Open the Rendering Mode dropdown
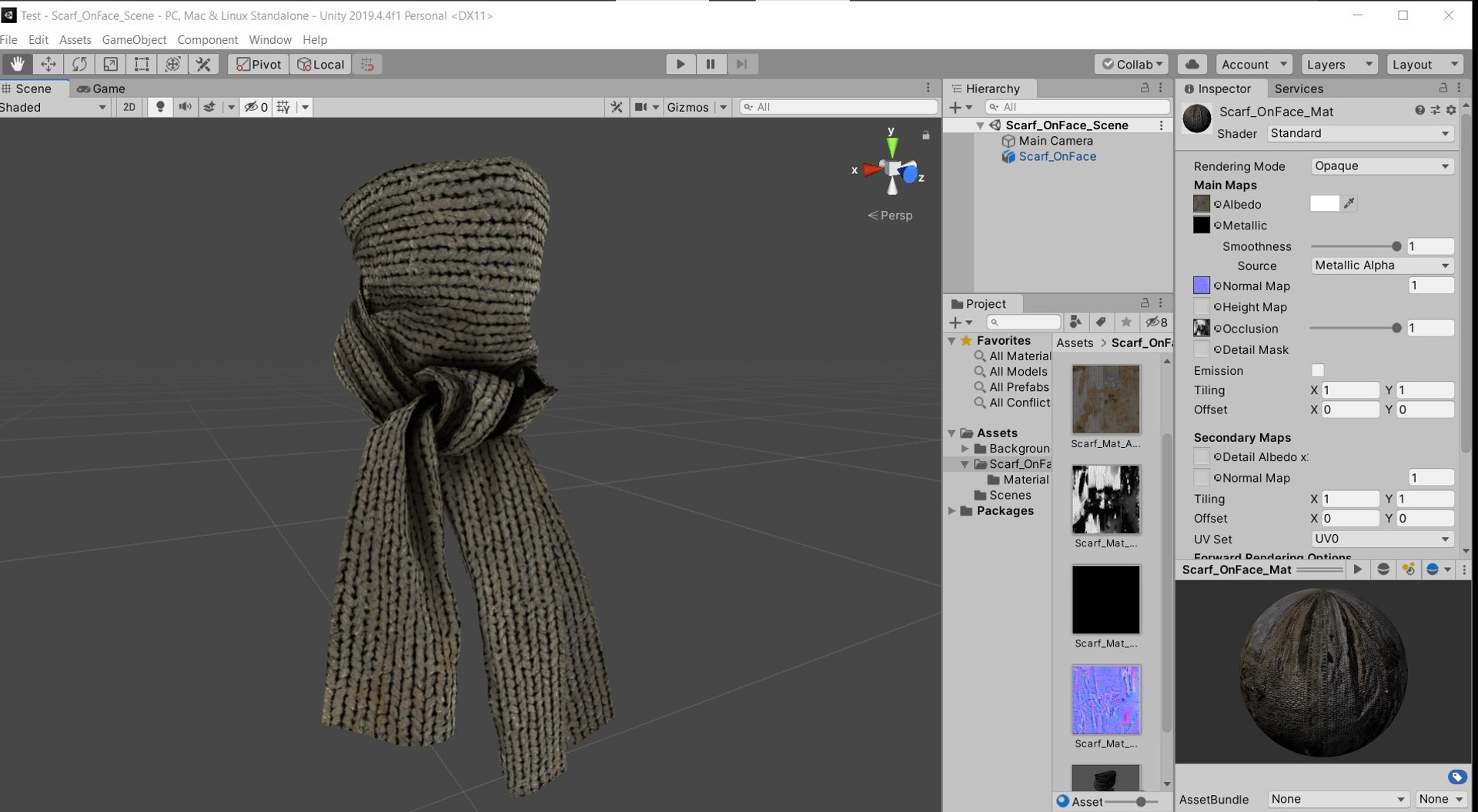 (x=1382, y=166)
